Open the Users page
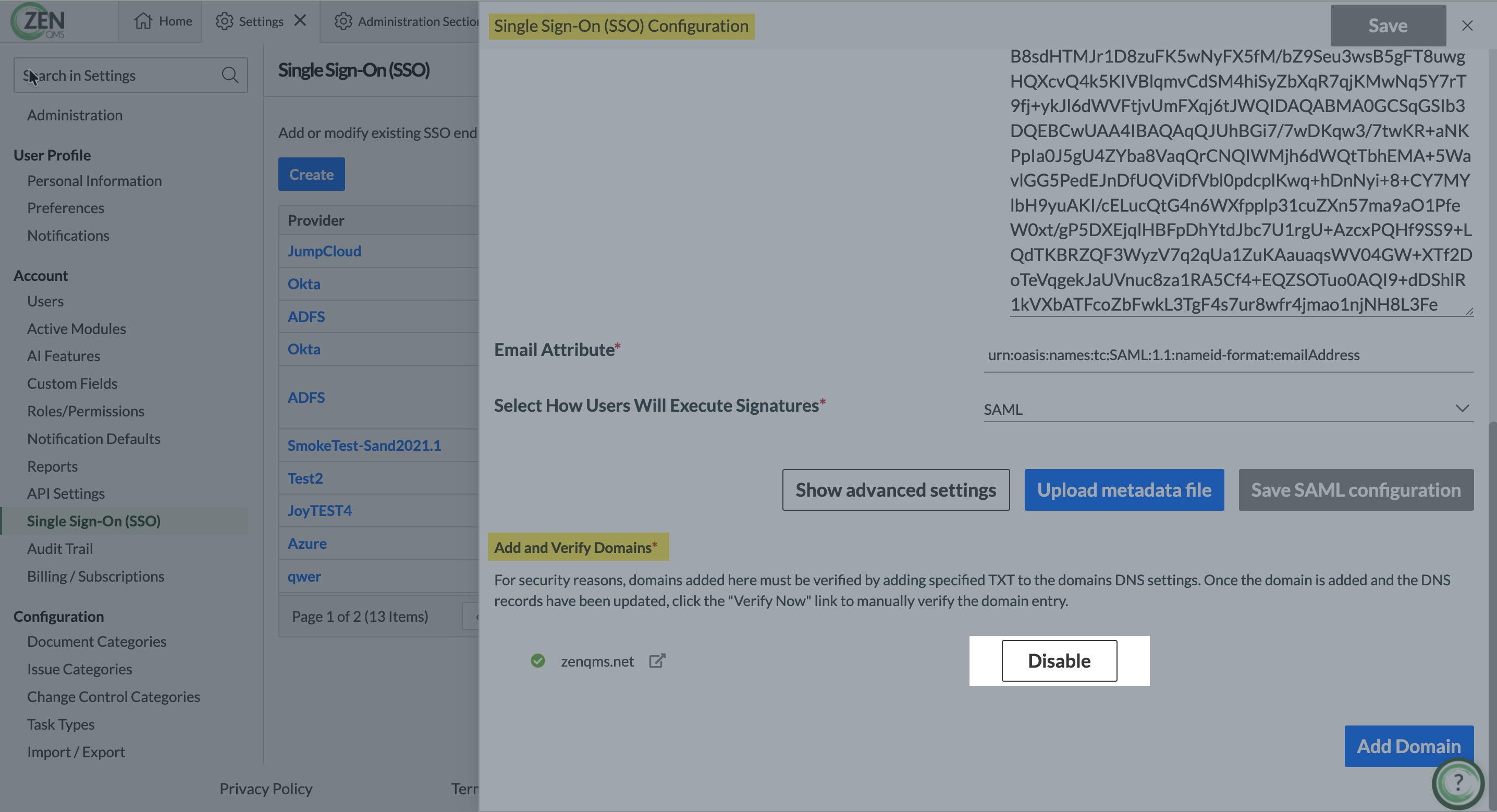1497x812 pixels. click(x=45, y=301)
